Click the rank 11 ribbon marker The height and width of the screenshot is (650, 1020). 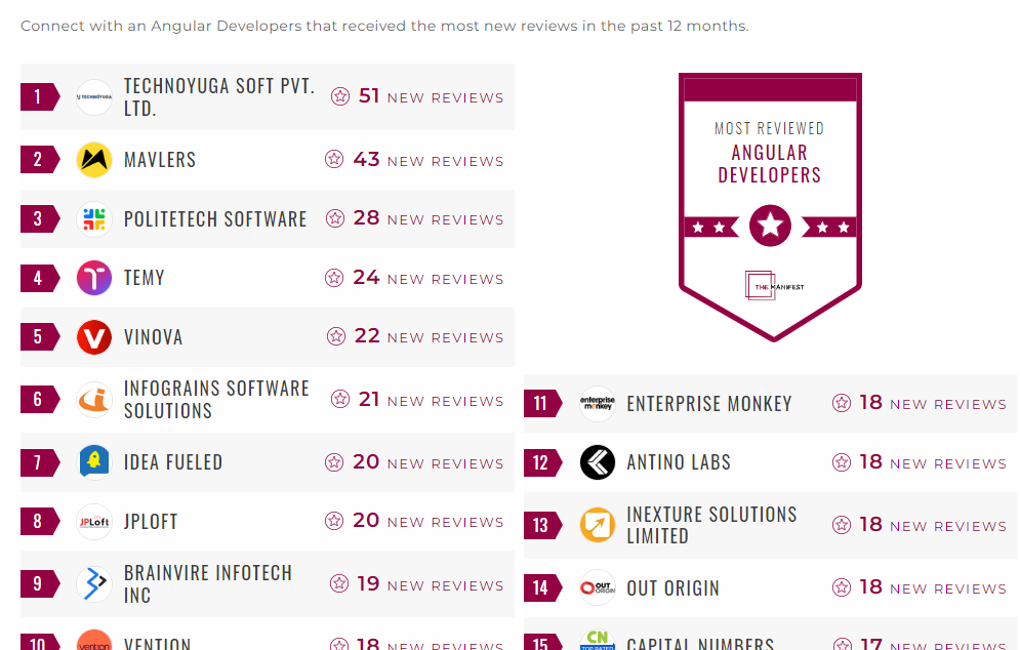pyautogui.click(x=541, y=404)
